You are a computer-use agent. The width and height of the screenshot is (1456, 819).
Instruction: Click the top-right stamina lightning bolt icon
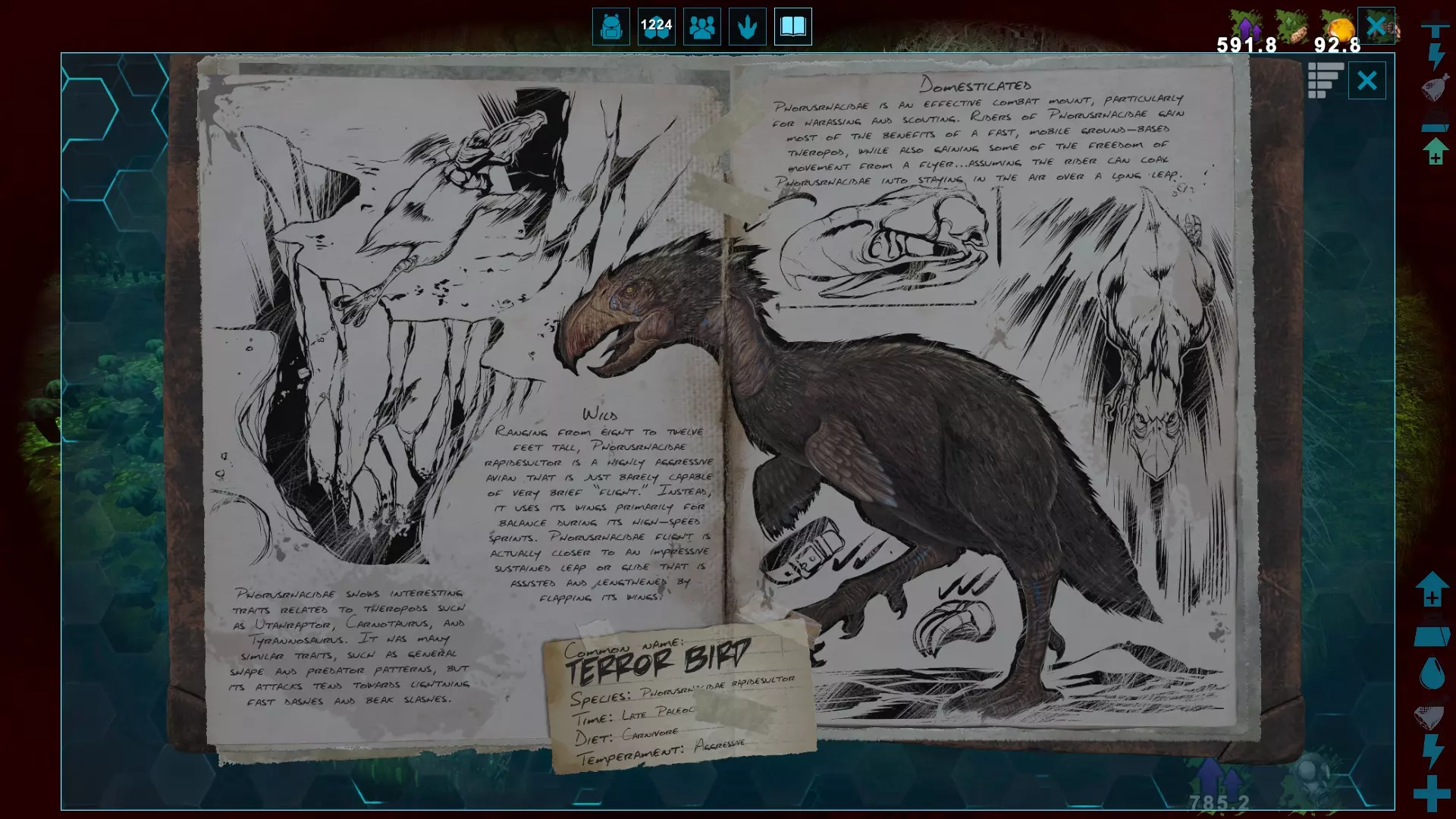(x=1436, y=56)
